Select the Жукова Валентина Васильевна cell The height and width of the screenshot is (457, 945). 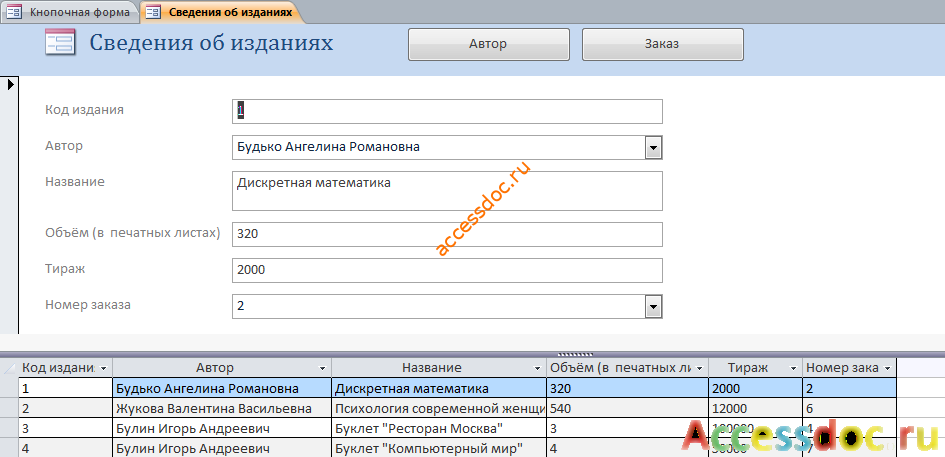(x=222, y=409)
